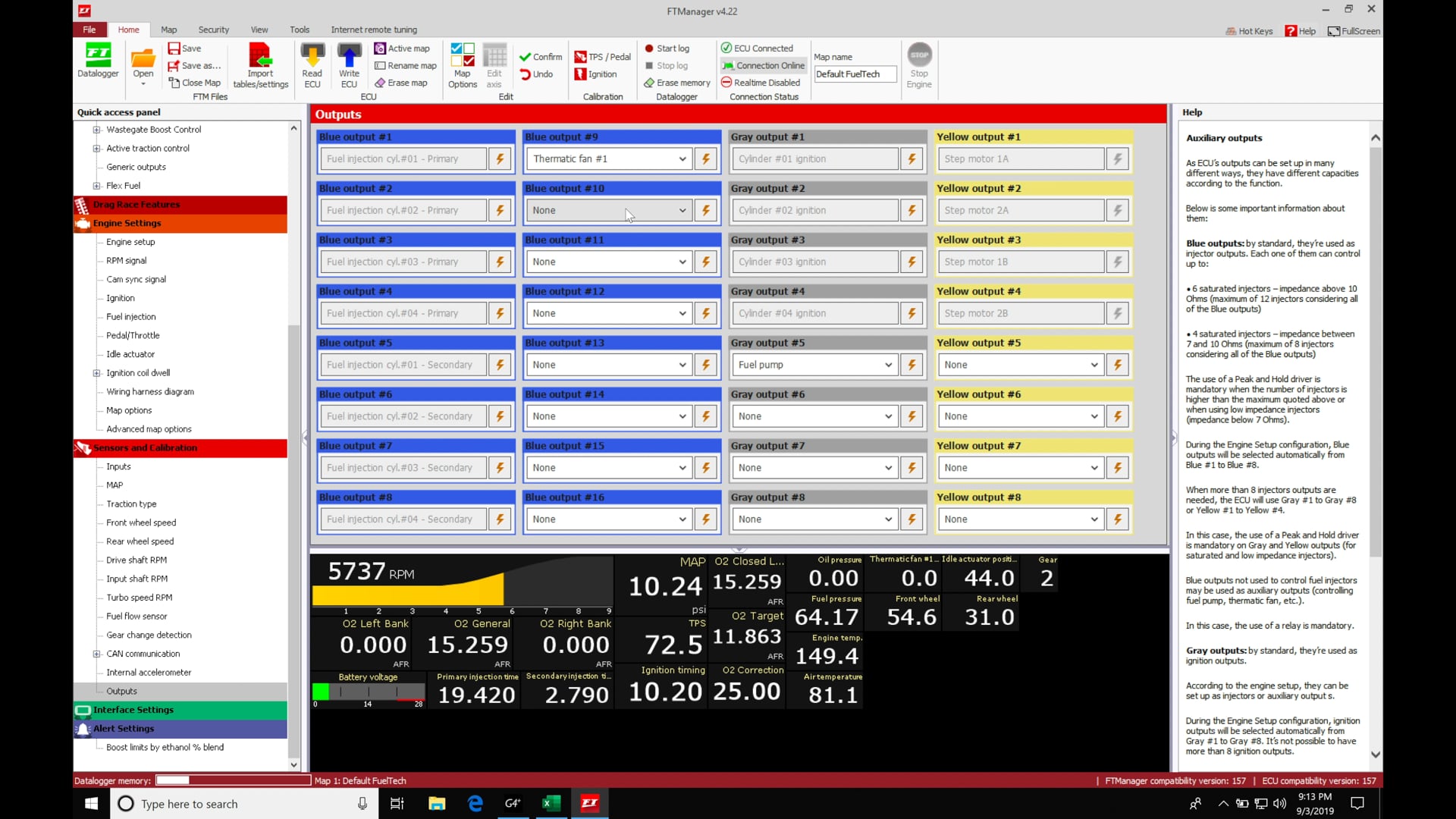Toggle Connection Online status
Viewport: 1456px width, 819px height.
pyautogui.click(x=763, y=66)
